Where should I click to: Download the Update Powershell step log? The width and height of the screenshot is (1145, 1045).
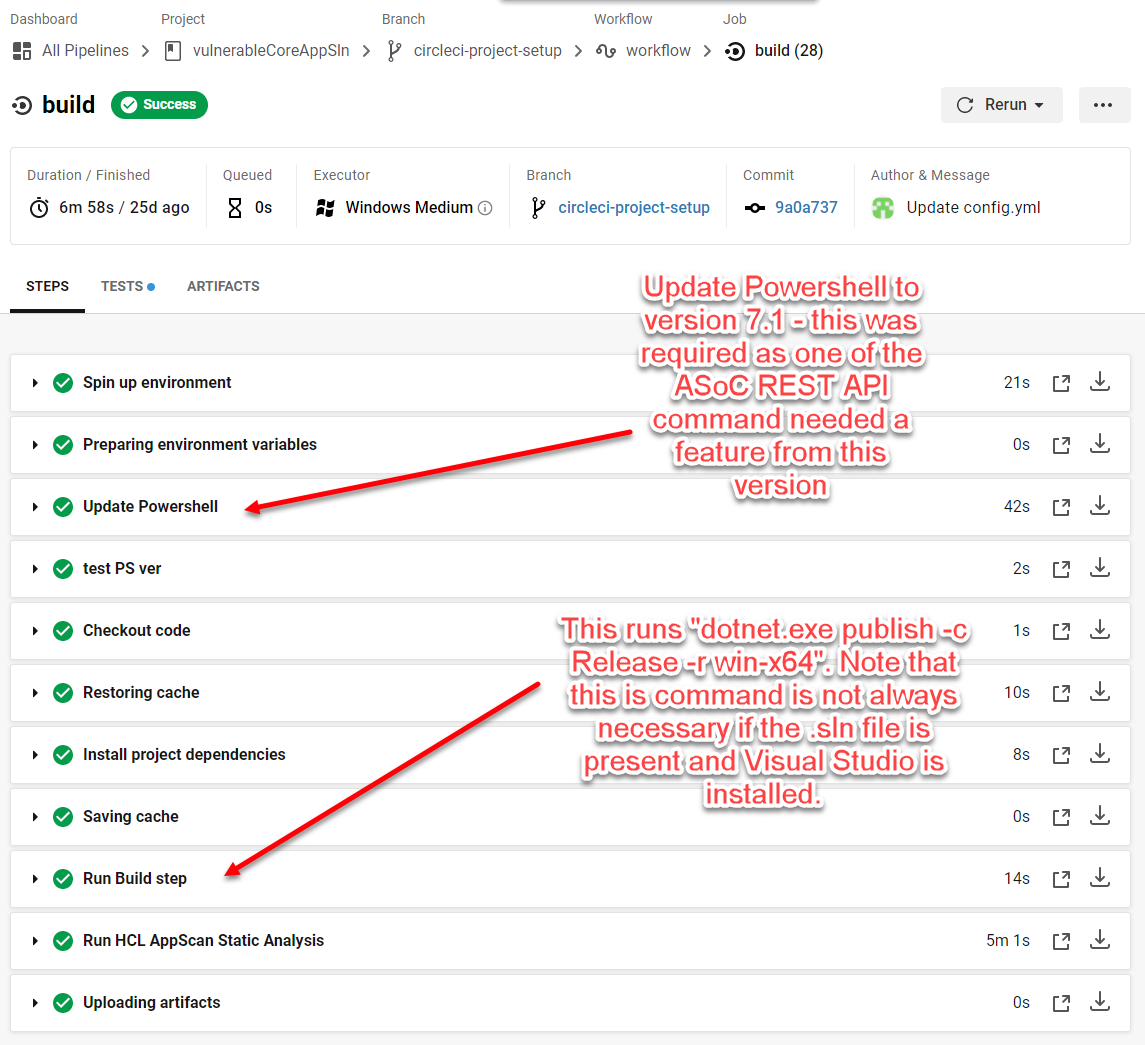(x=1100, y=506)
